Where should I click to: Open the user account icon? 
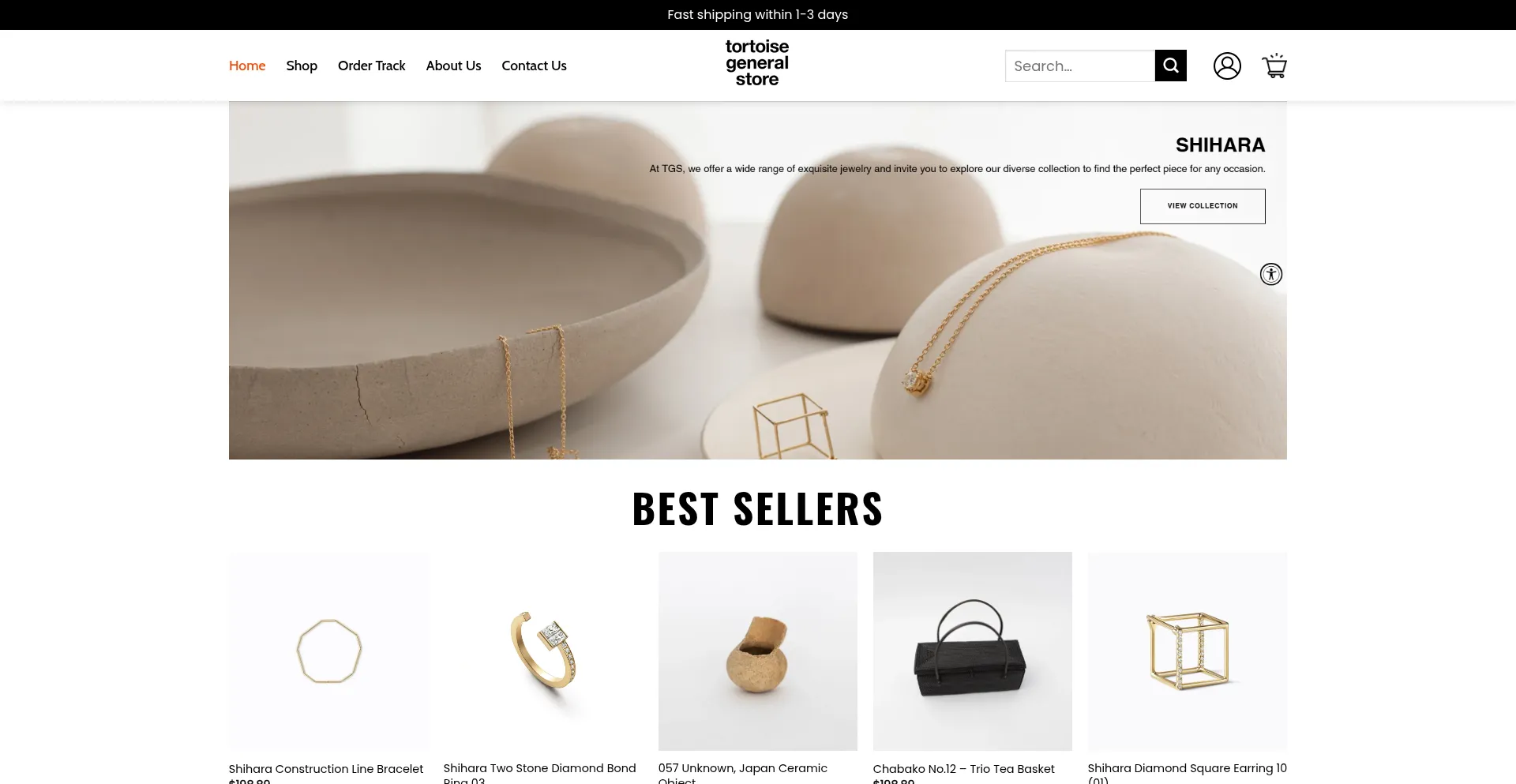1227,66
